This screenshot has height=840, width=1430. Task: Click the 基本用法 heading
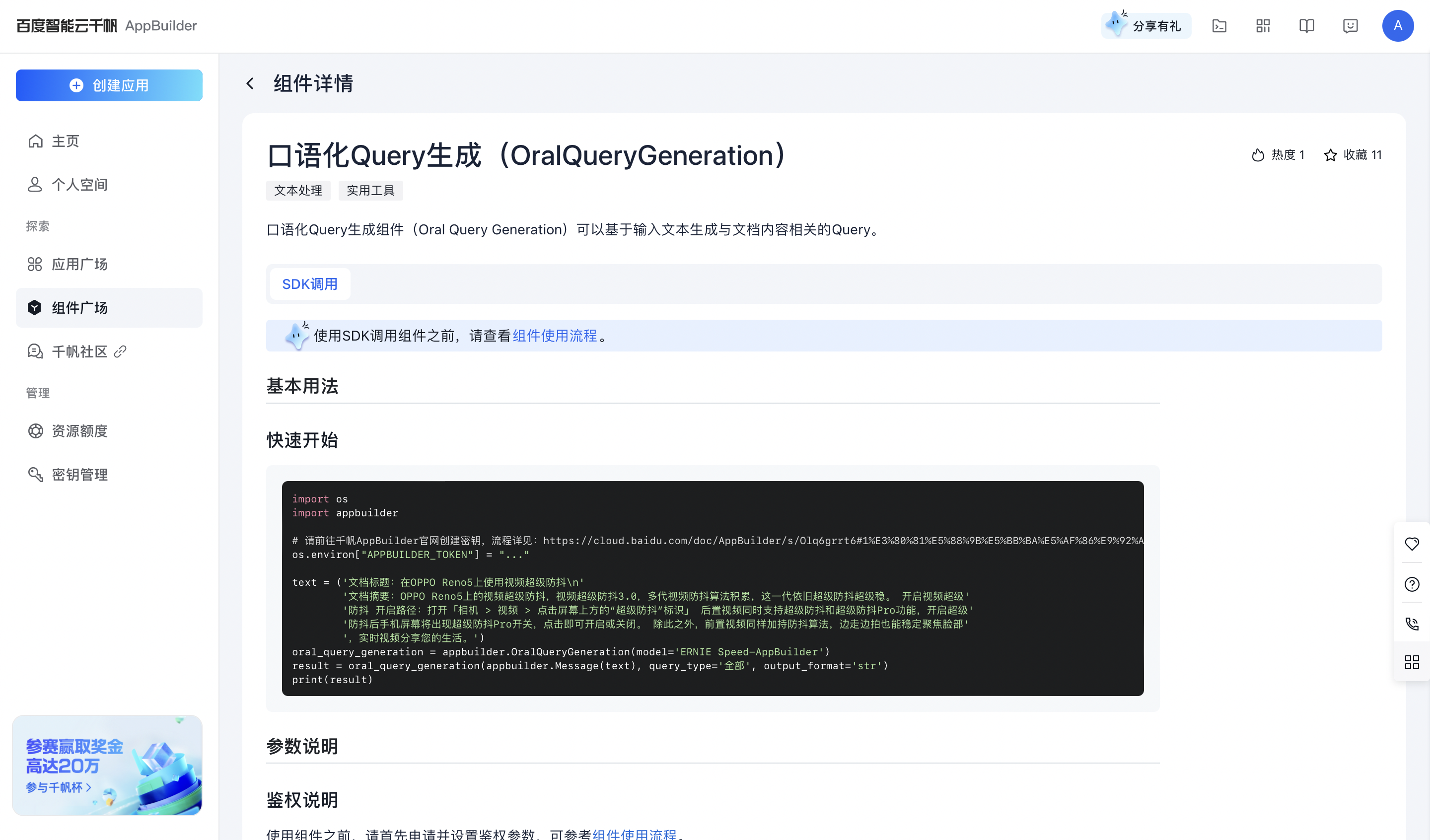tap(302, 386)
